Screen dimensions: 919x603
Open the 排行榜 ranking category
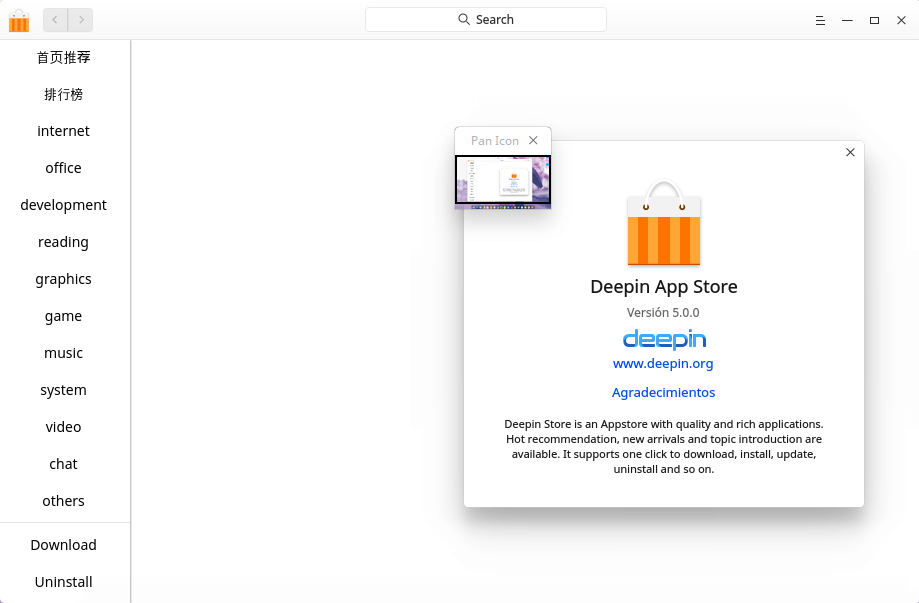click(x=63, y=94)
